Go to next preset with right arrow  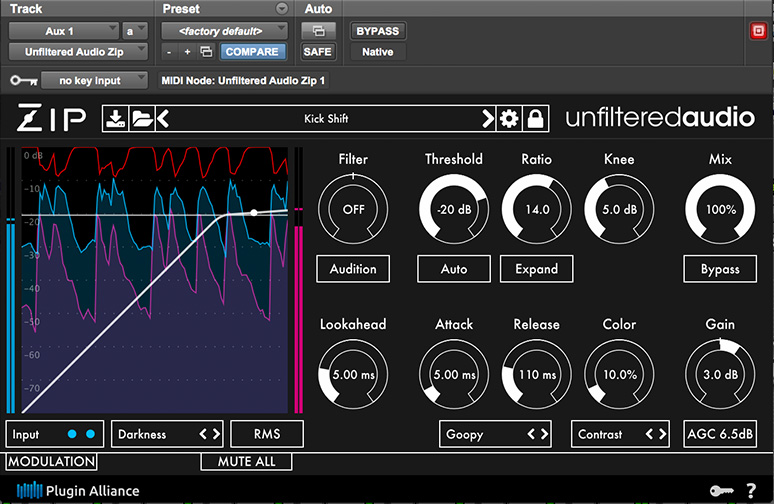(488, 119)
